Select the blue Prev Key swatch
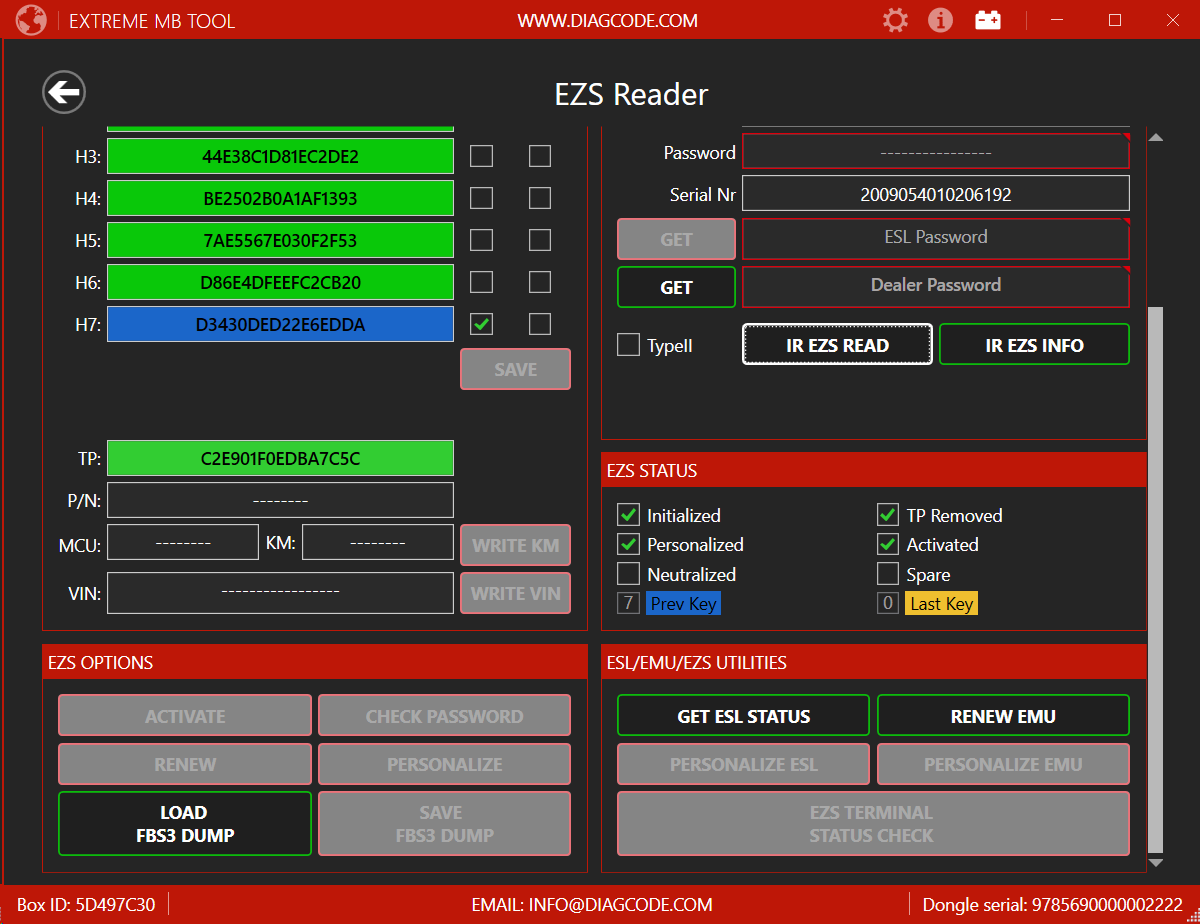The width and height of the screenshot is (1200, 924). click(x=683, y=604)
